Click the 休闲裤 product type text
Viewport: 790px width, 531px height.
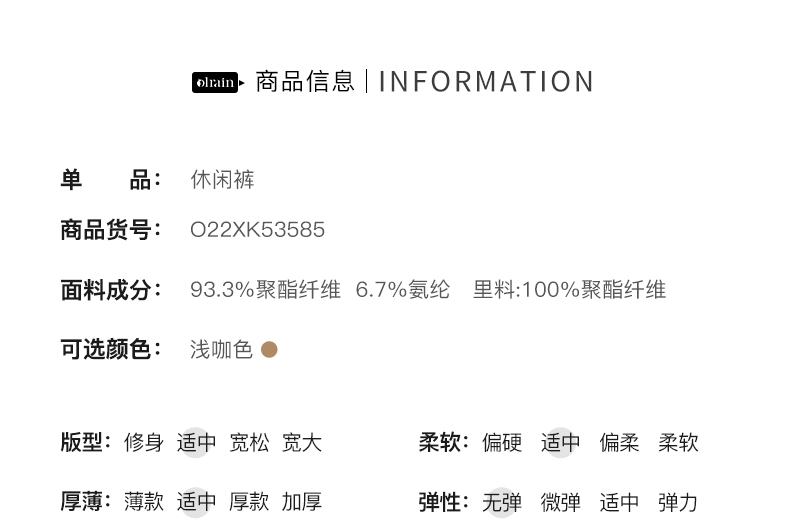click(222, 180)
